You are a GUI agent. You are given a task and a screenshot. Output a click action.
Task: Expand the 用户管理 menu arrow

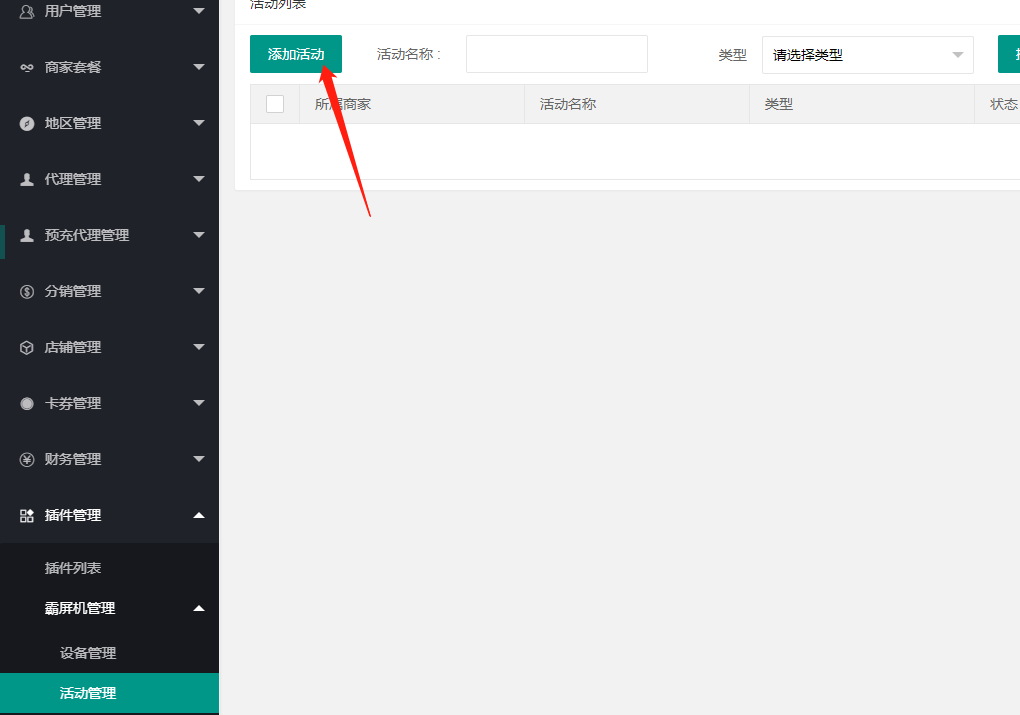(x=199, y=10)
